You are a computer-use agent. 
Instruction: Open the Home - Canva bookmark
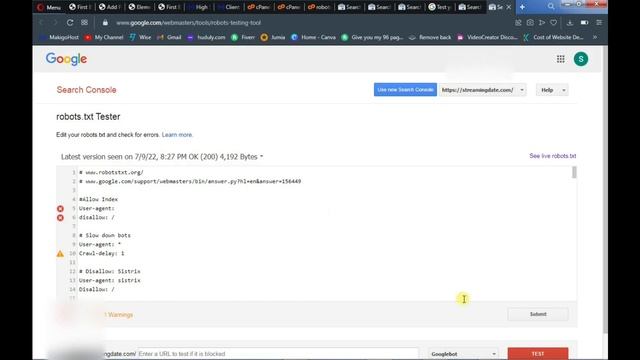[313, 37]
